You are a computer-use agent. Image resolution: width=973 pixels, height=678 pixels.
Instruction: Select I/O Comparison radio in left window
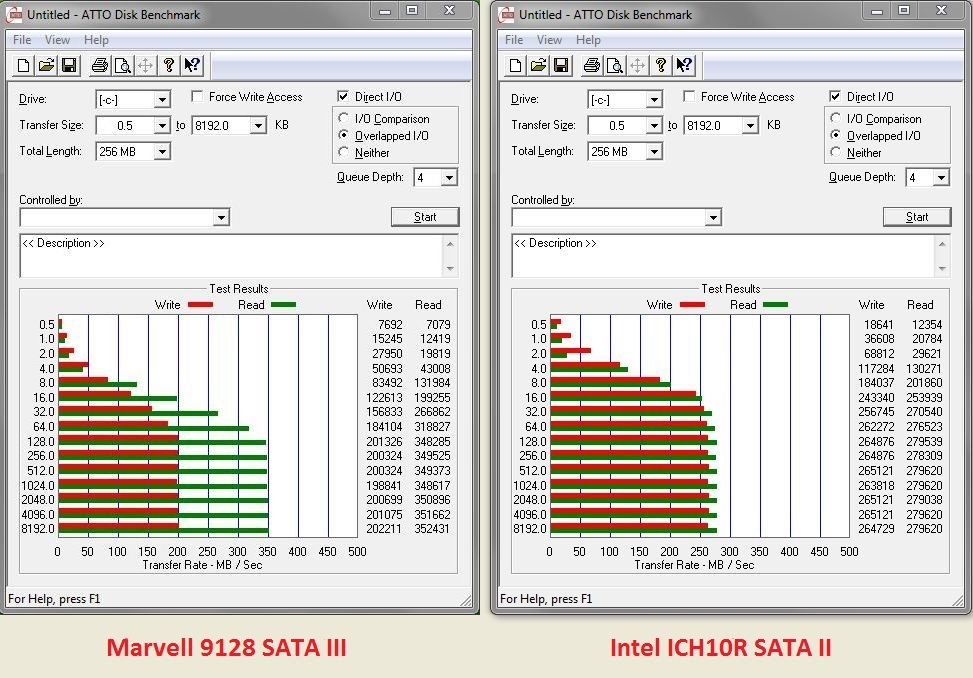pos(345,119)
